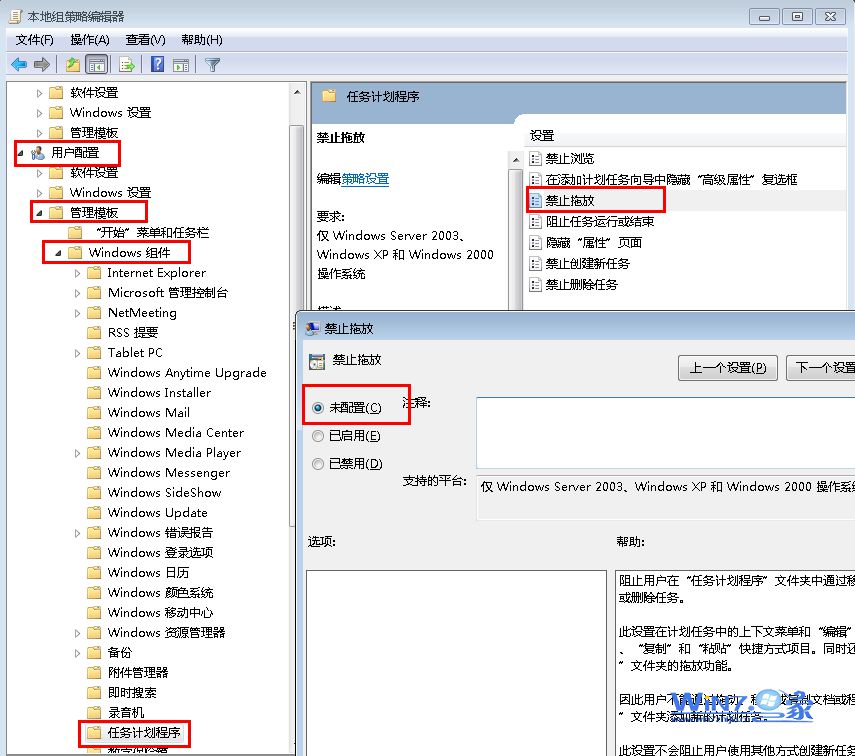Screen dimensions: 855x756
Task: Click the 禁止删除任务 policy icon
Action: tap(535, 285)
